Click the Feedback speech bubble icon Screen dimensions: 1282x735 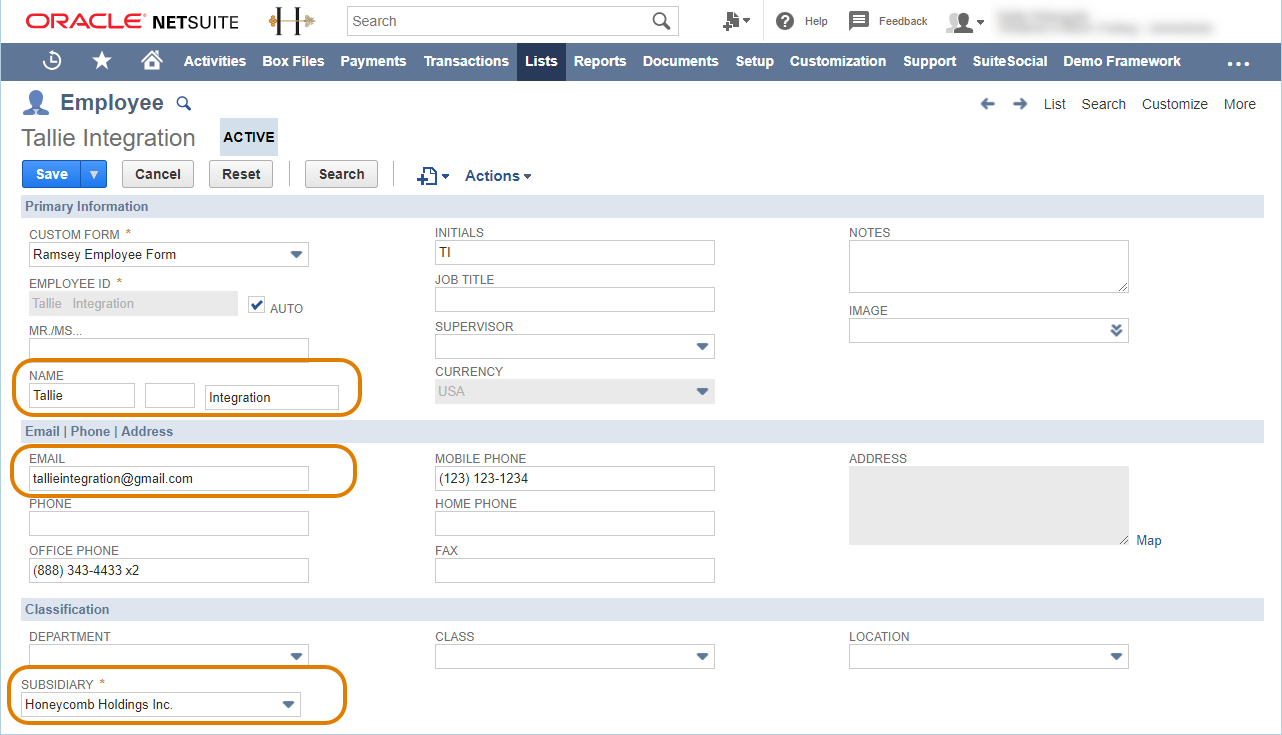(858, 21)
